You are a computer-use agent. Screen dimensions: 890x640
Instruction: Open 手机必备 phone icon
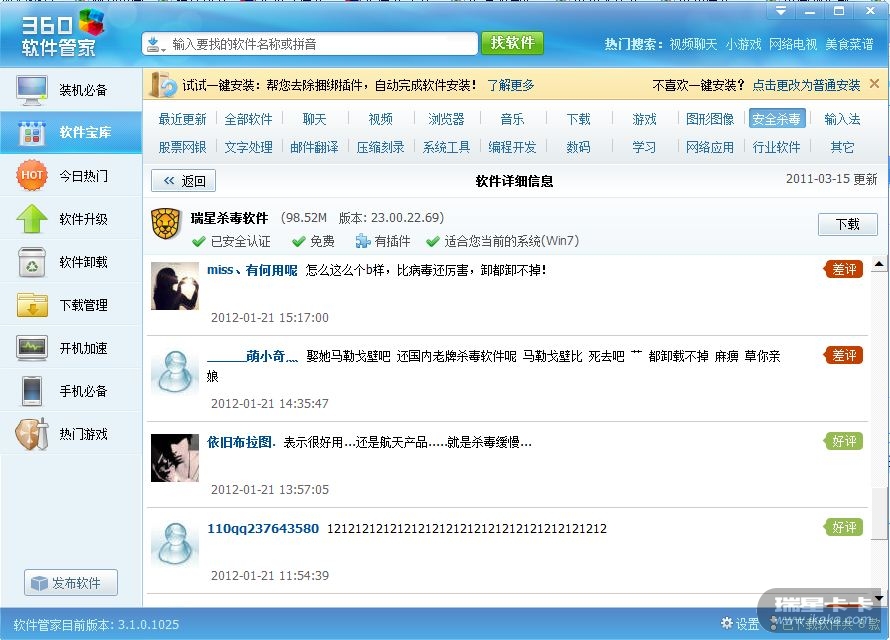(32, 391)
